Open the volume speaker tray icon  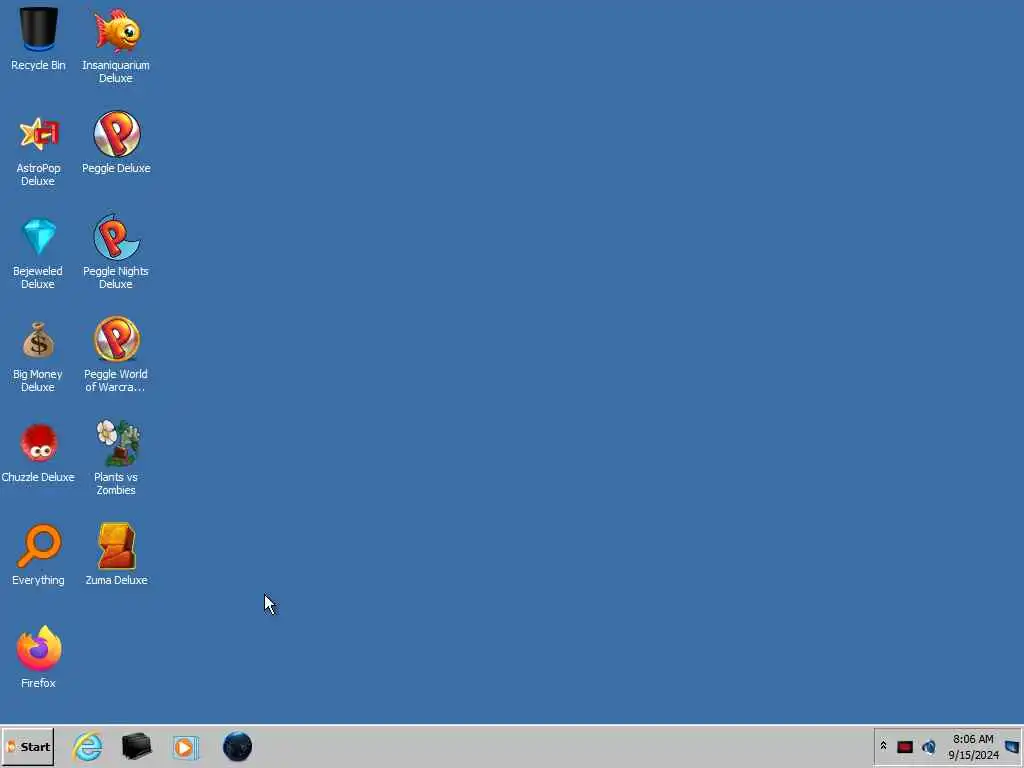929,746
